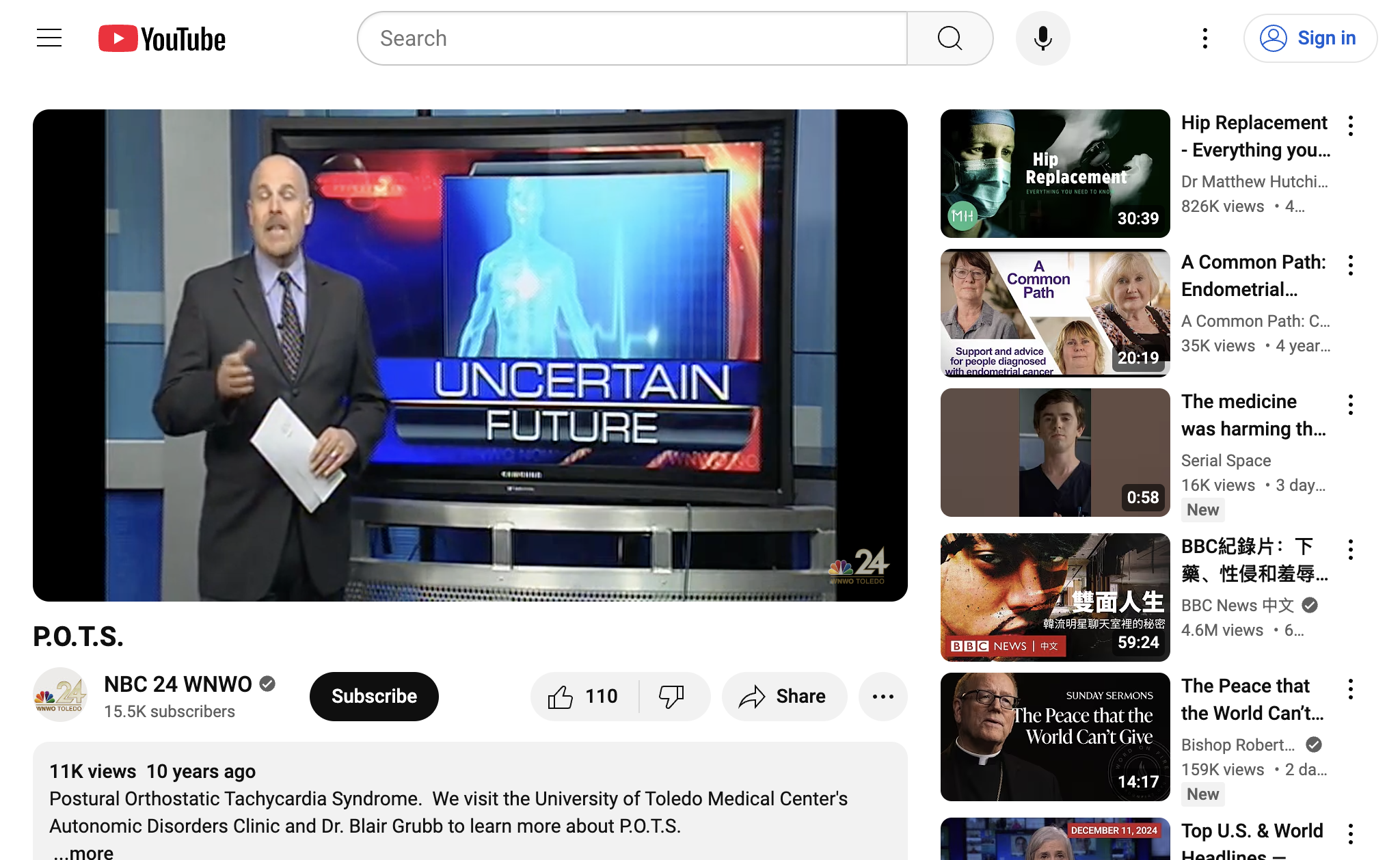Open the top-bar settings kebab menu
Image resolution: width=1400 pixels, height=860 pixels.
(x=1205, y=38)
